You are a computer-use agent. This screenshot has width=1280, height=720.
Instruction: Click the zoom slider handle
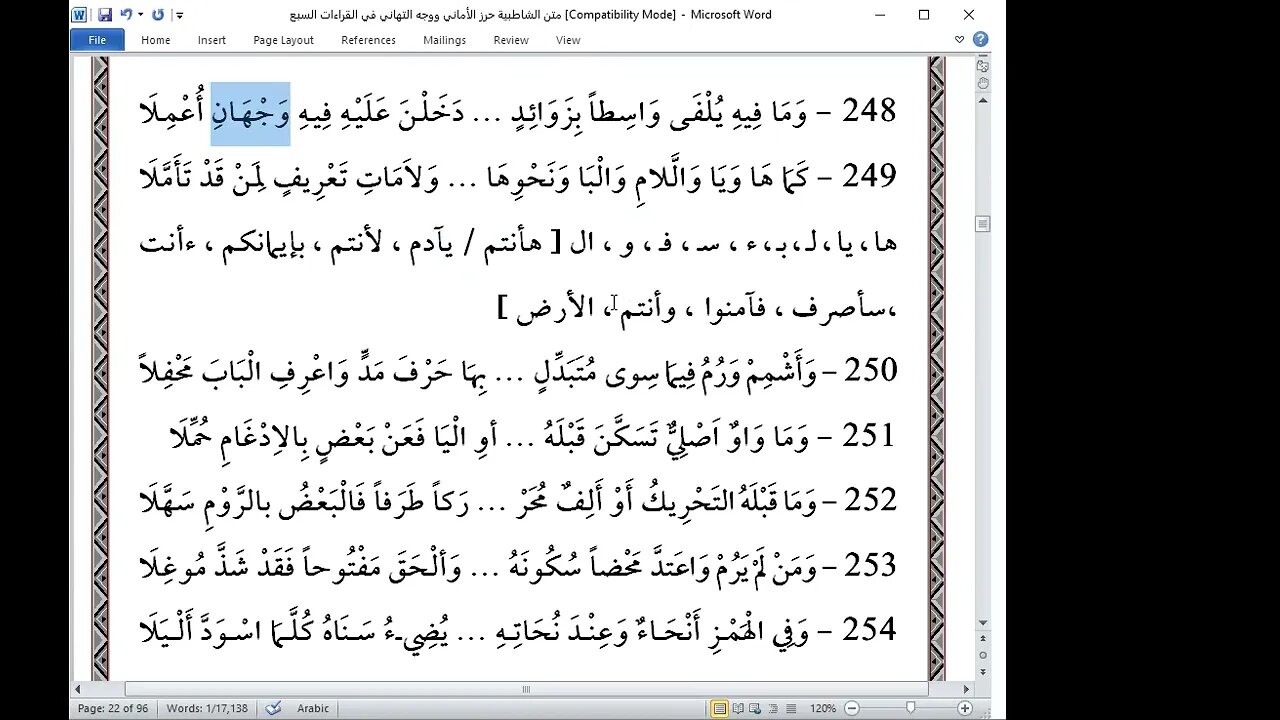point(910,708)
